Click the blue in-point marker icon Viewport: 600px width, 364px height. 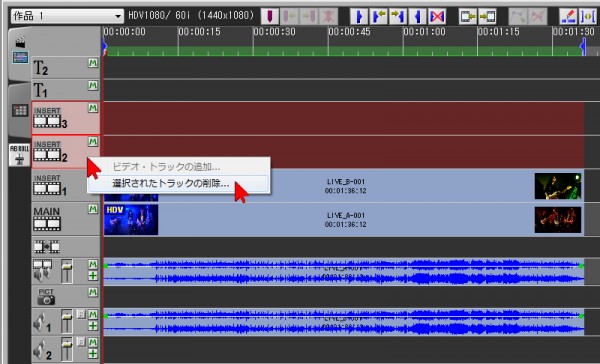click(x=359, y=16)
